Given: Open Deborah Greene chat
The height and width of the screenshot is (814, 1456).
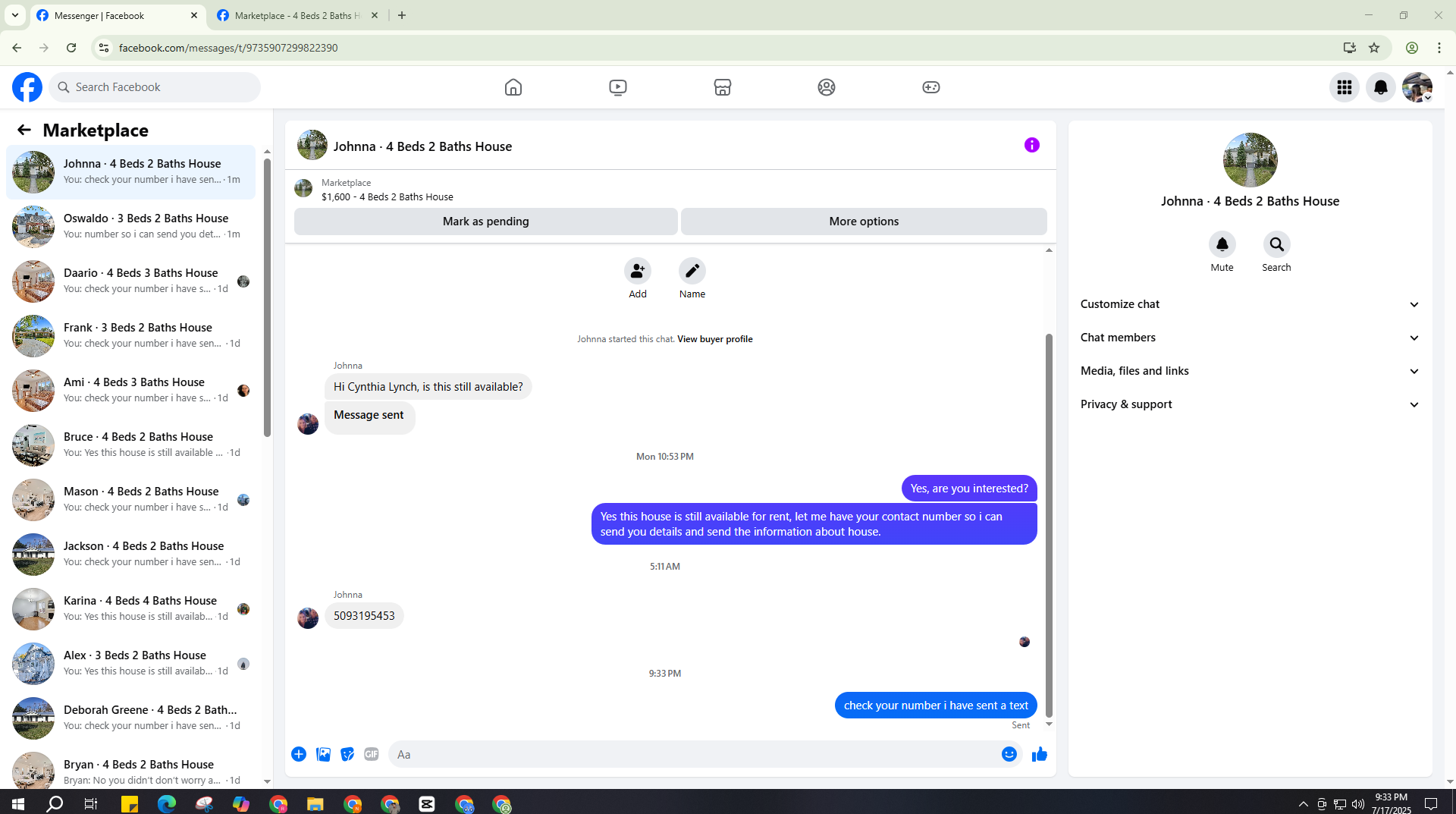Looking at the screenshot, I should (130, 718).
